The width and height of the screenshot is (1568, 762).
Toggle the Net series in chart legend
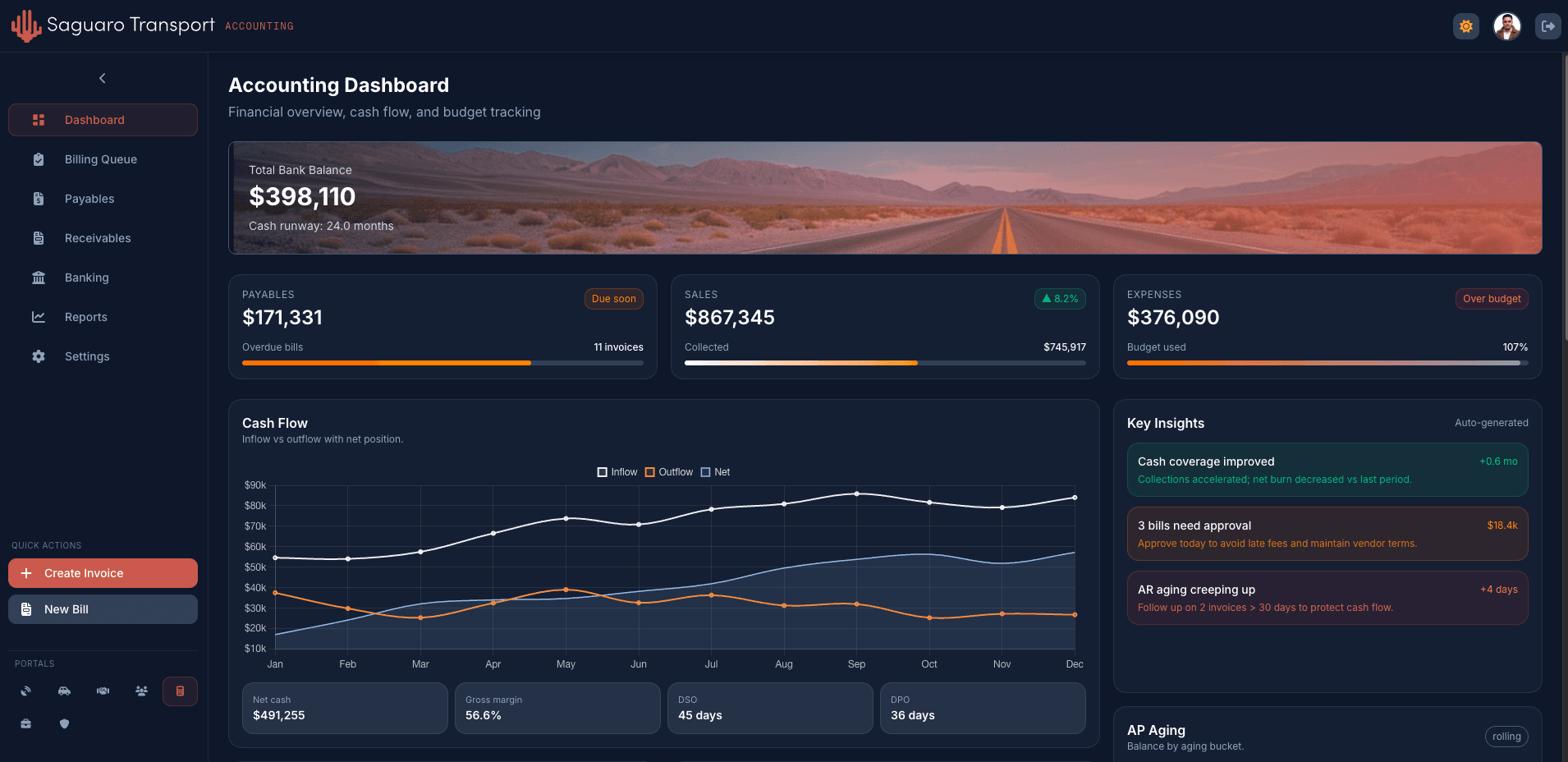715,472
